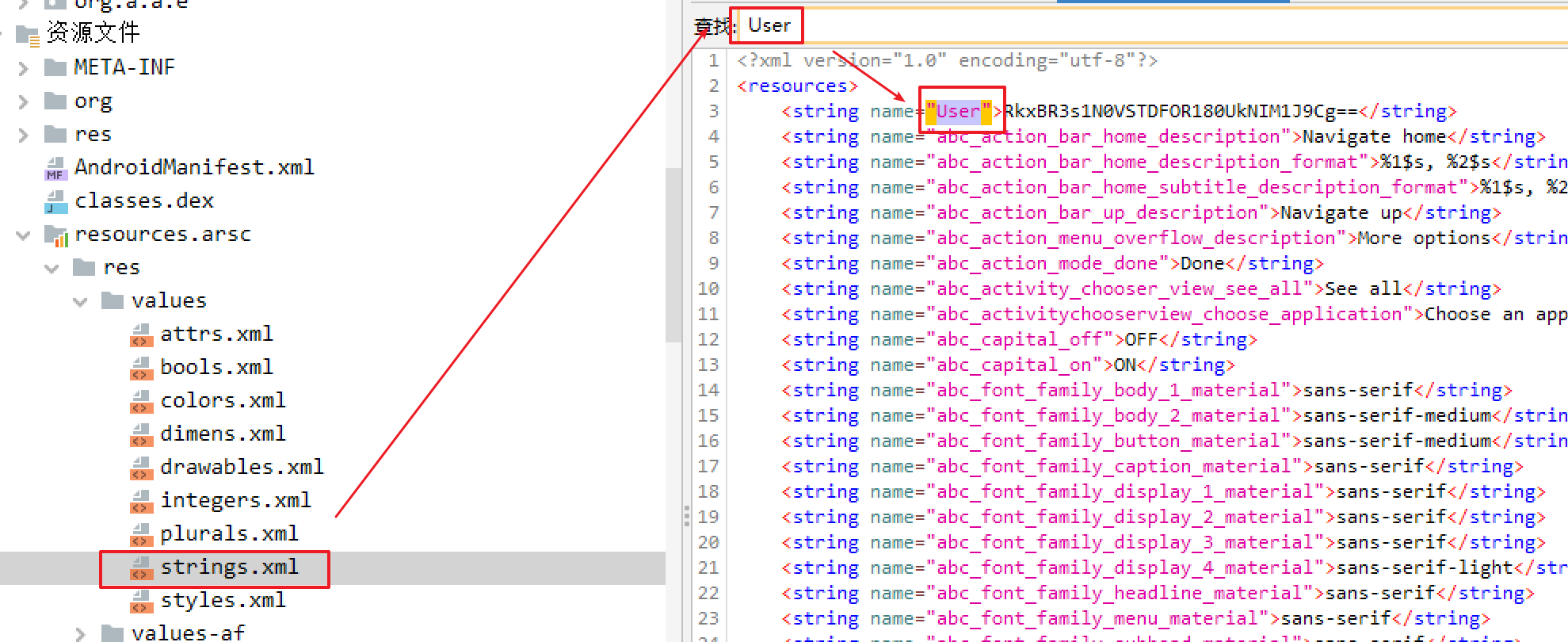Screen dimensions: 1568x642
Task: Click the values folder icon
Action: pos(113,300)
